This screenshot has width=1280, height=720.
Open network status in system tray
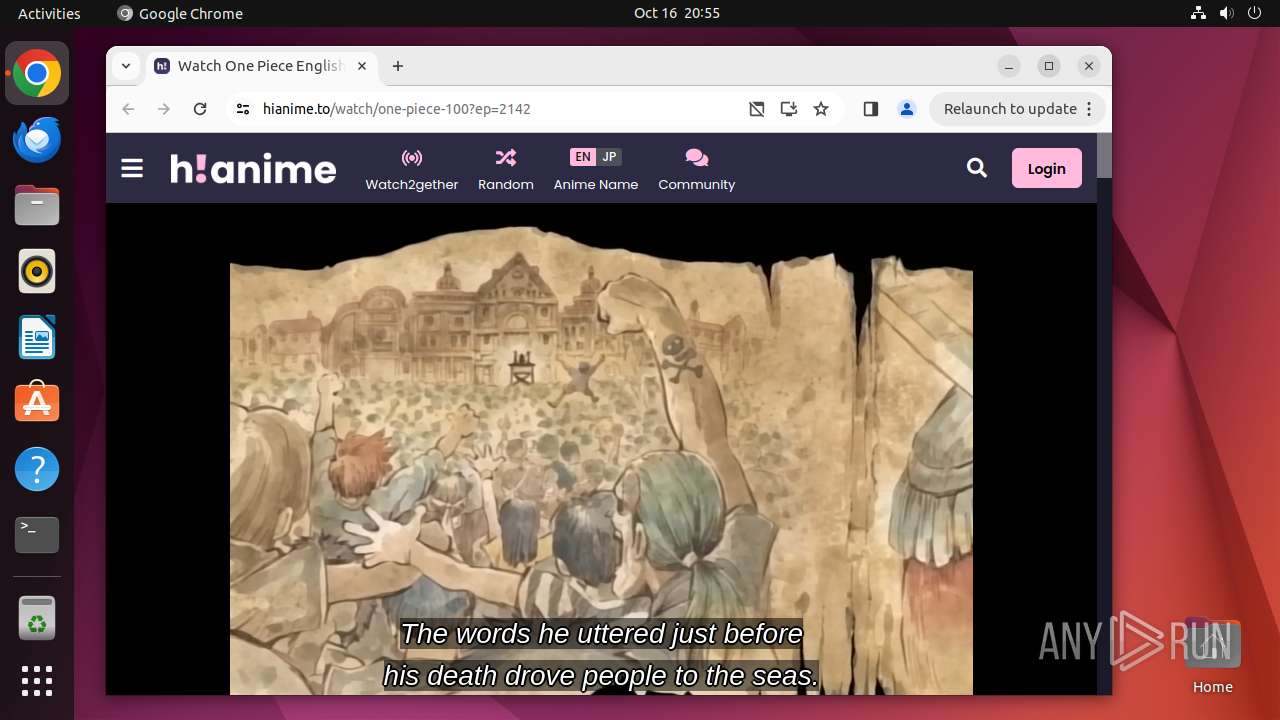pyautogui.click(x=1199, y=13)
